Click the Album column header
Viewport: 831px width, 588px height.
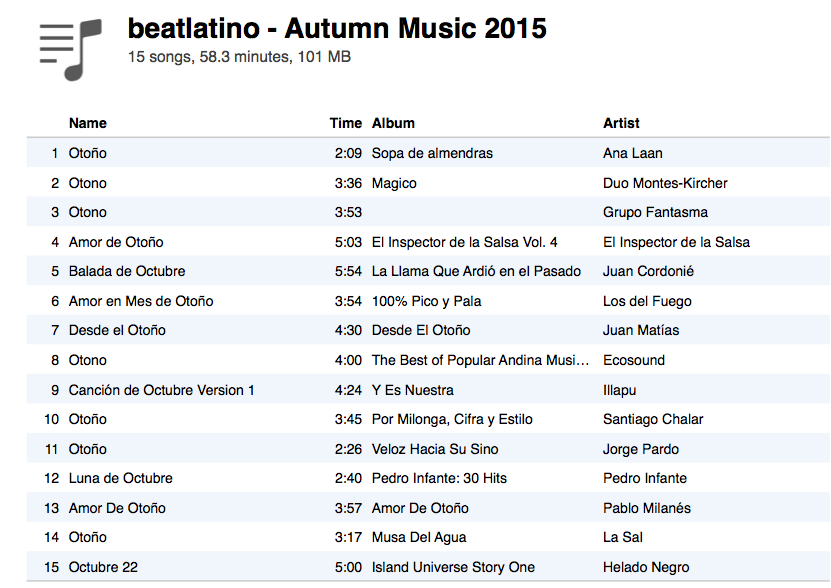click(x=393, y=123)
